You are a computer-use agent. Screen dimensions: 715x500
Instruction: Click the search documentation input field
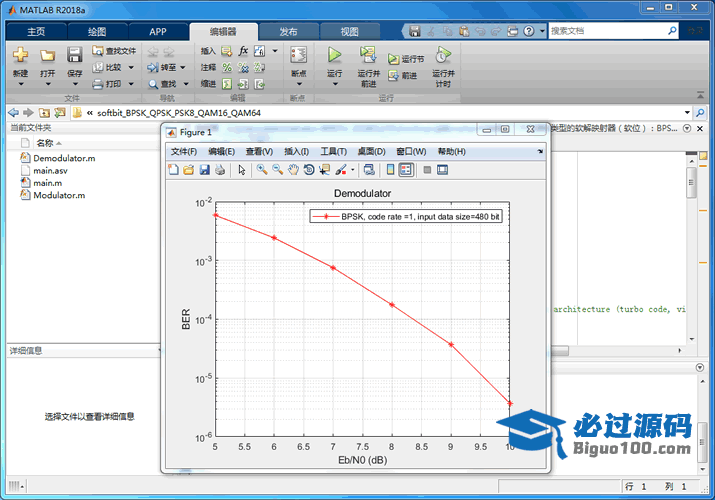pyautogui.click(x=608, y=31)
